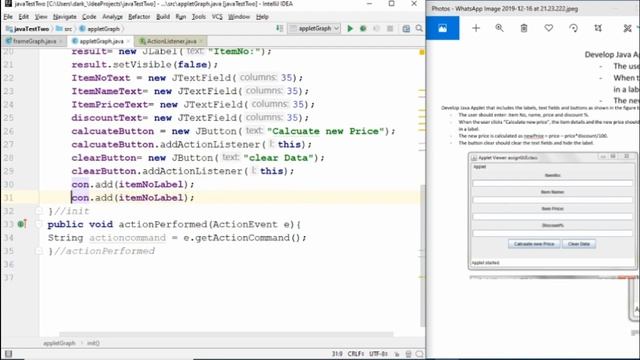This screenshot has width=640, height=360.
Task: Click appletGraph in bottom editor breadcrumb
Action: tap(59, 343)
